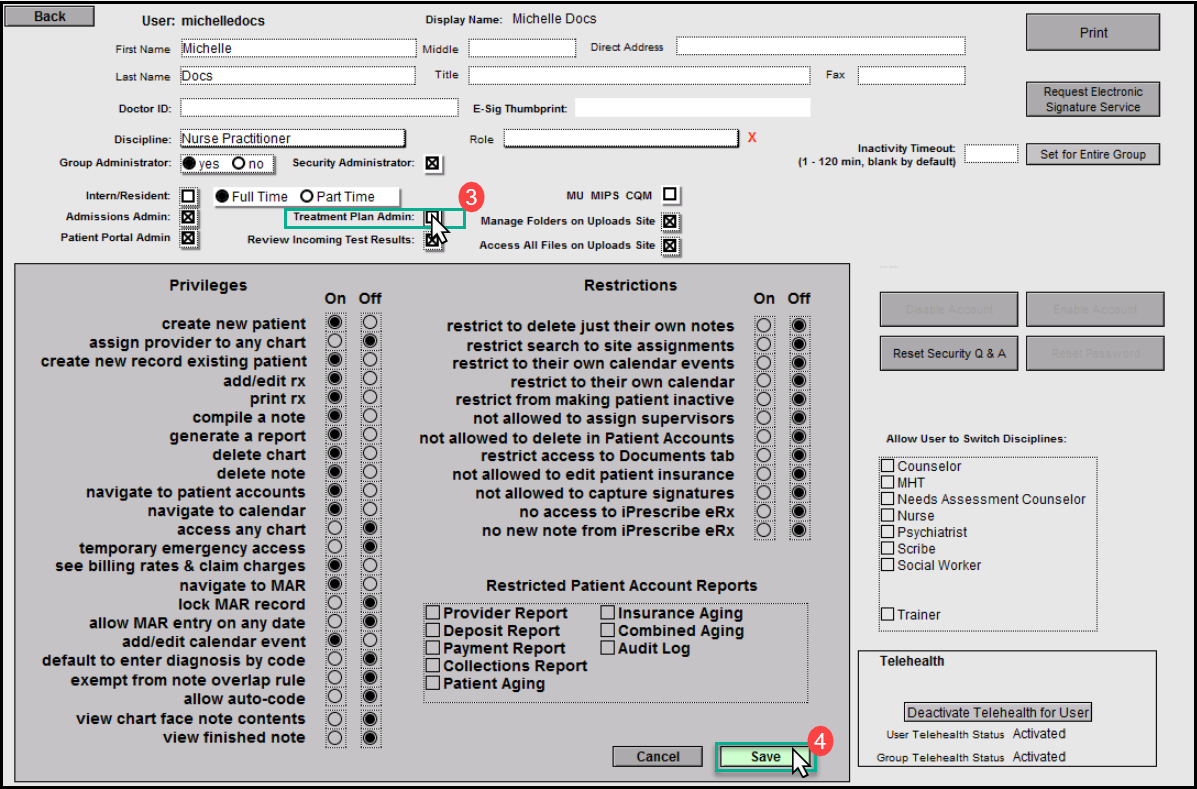
Task: Restrict the Audit Log report
Action: click(x=608, y=648)
